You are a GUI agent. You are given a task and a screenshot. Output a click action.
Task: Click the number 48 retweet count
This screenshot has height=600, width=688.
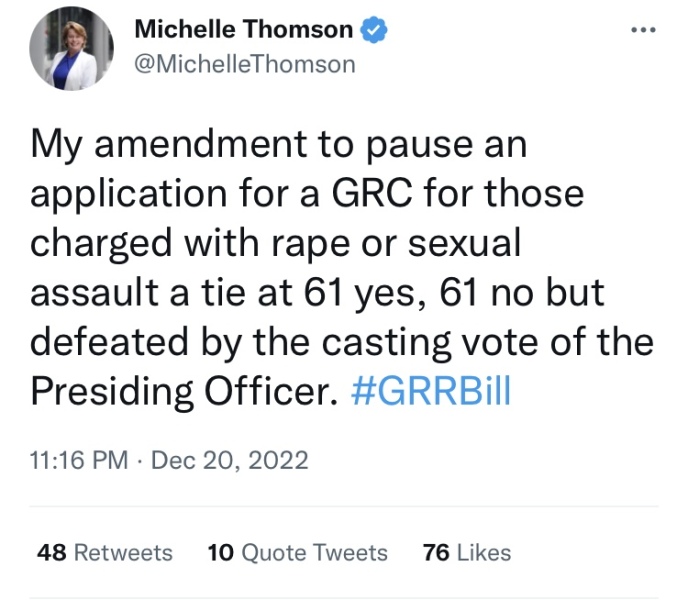[x=52, y=552]
